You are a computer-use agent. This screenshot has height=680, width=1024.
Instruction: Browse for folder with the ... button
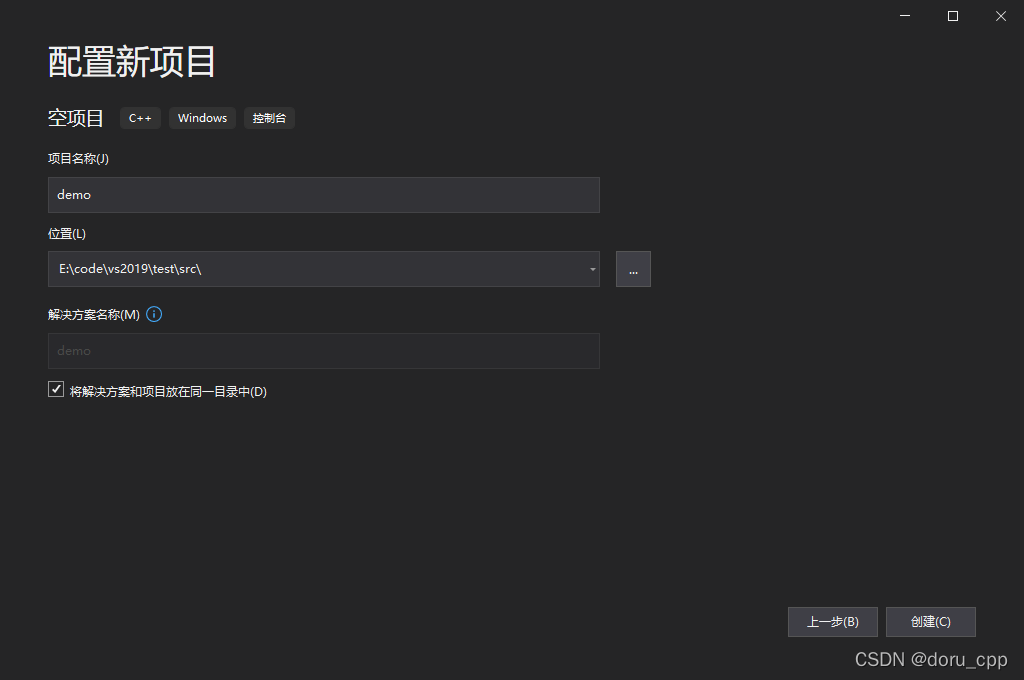633,269
